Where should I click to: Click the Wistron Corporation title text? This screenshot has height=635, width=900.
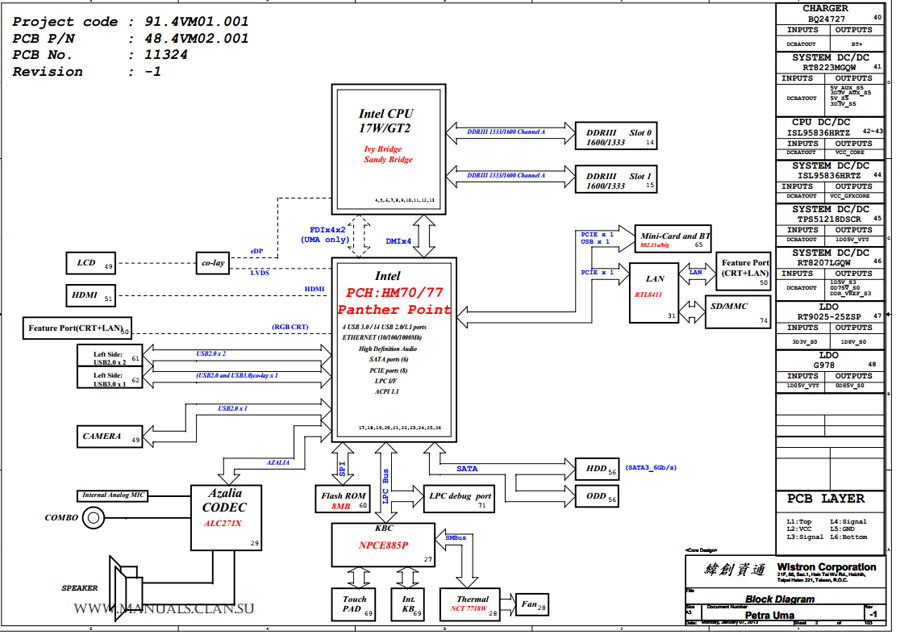pyautogui.click(x=827, y=567)
